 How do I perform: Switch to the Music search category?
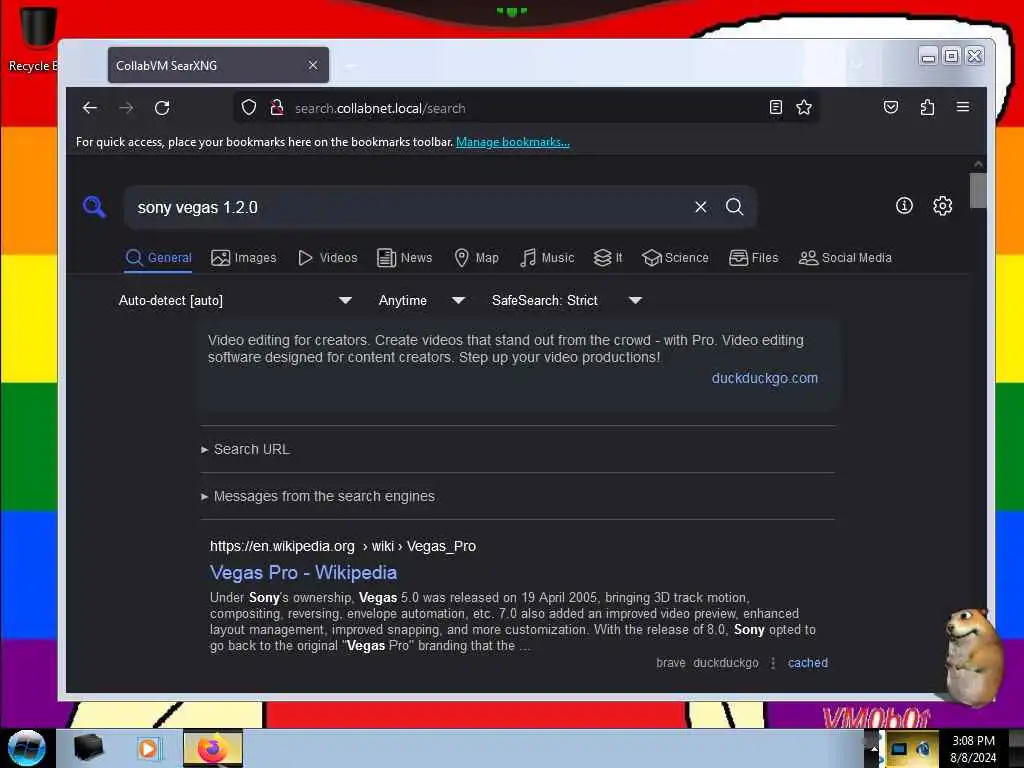pyautogui.click(x=547, y=258)
